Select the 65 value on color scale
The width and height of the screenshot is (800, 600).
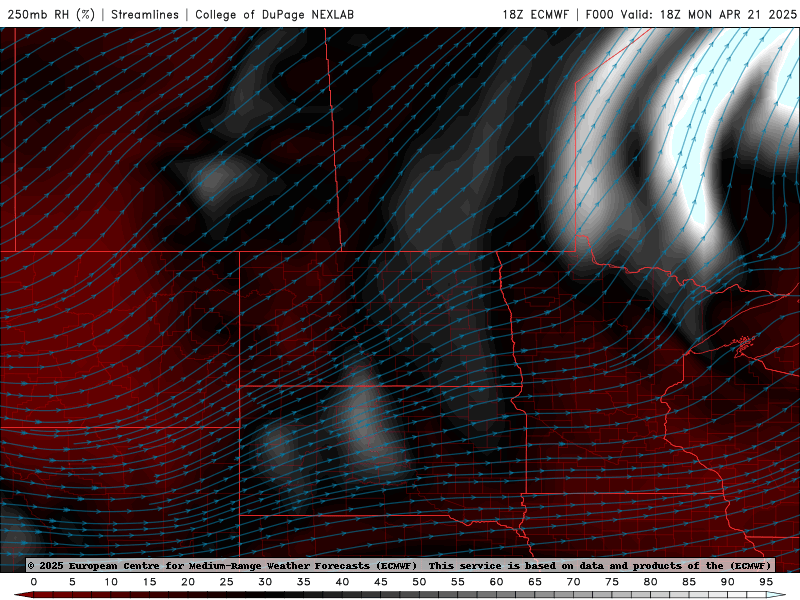[x=535, y=582]
